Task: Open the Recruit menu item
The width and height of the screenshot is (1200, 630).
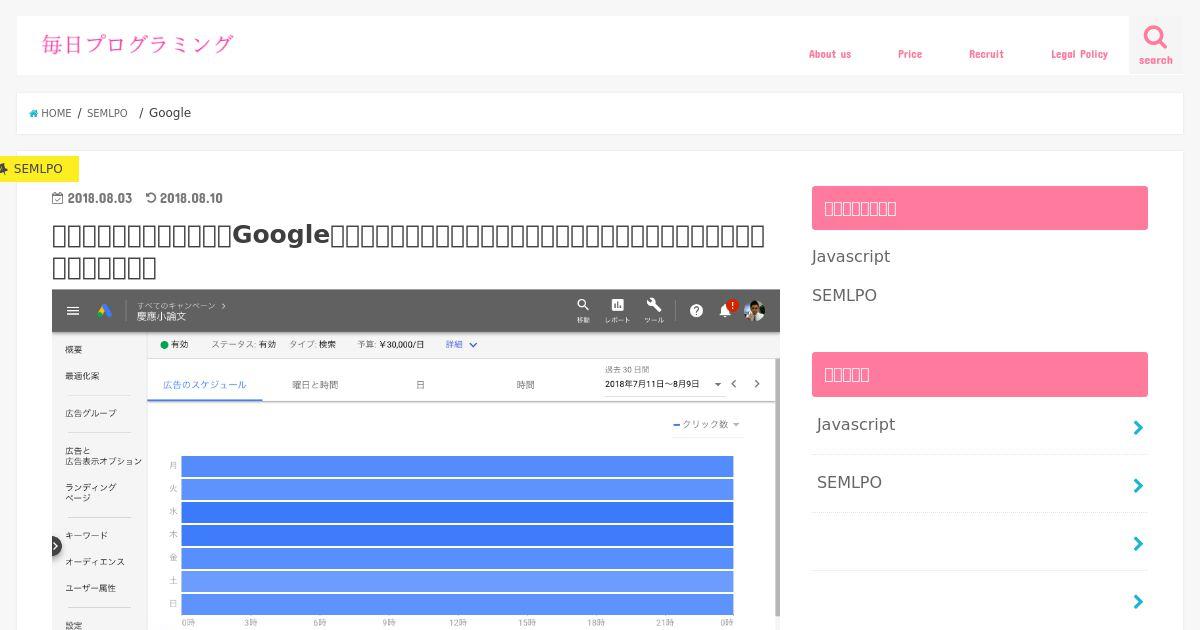Action: pyautogui.click(x=986, y=54)
